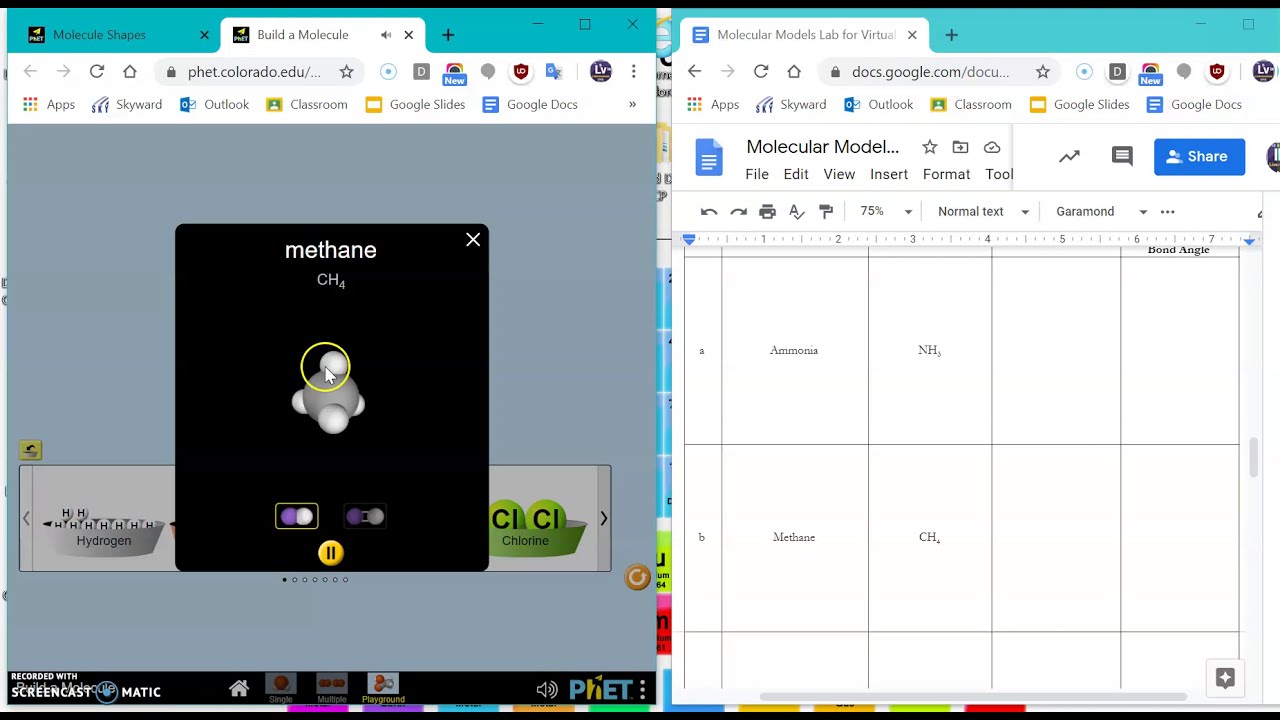Click the orange reset-all button in PhET

tap(637, 577)
